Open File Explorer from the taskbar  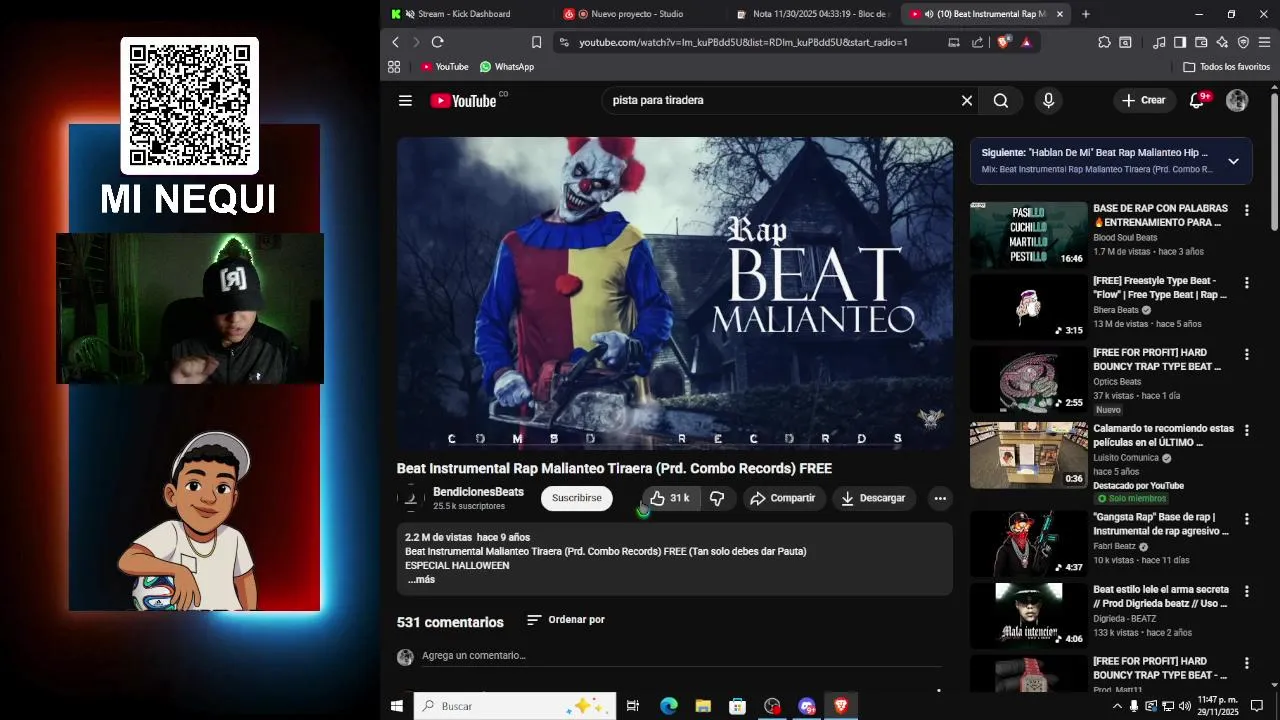pos(703,706)
